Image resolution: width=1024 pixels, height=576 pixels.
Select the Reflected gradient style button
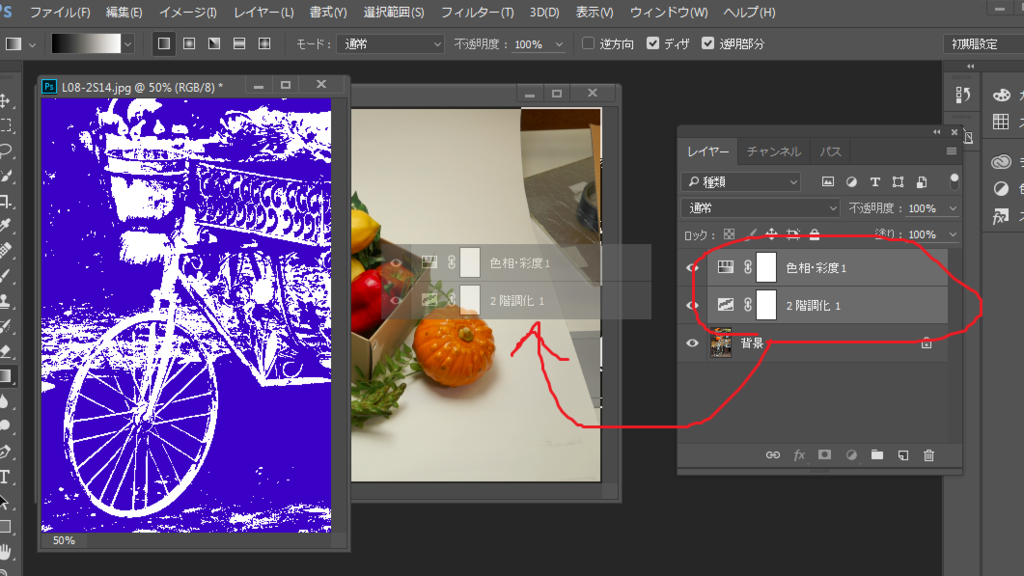239,44
